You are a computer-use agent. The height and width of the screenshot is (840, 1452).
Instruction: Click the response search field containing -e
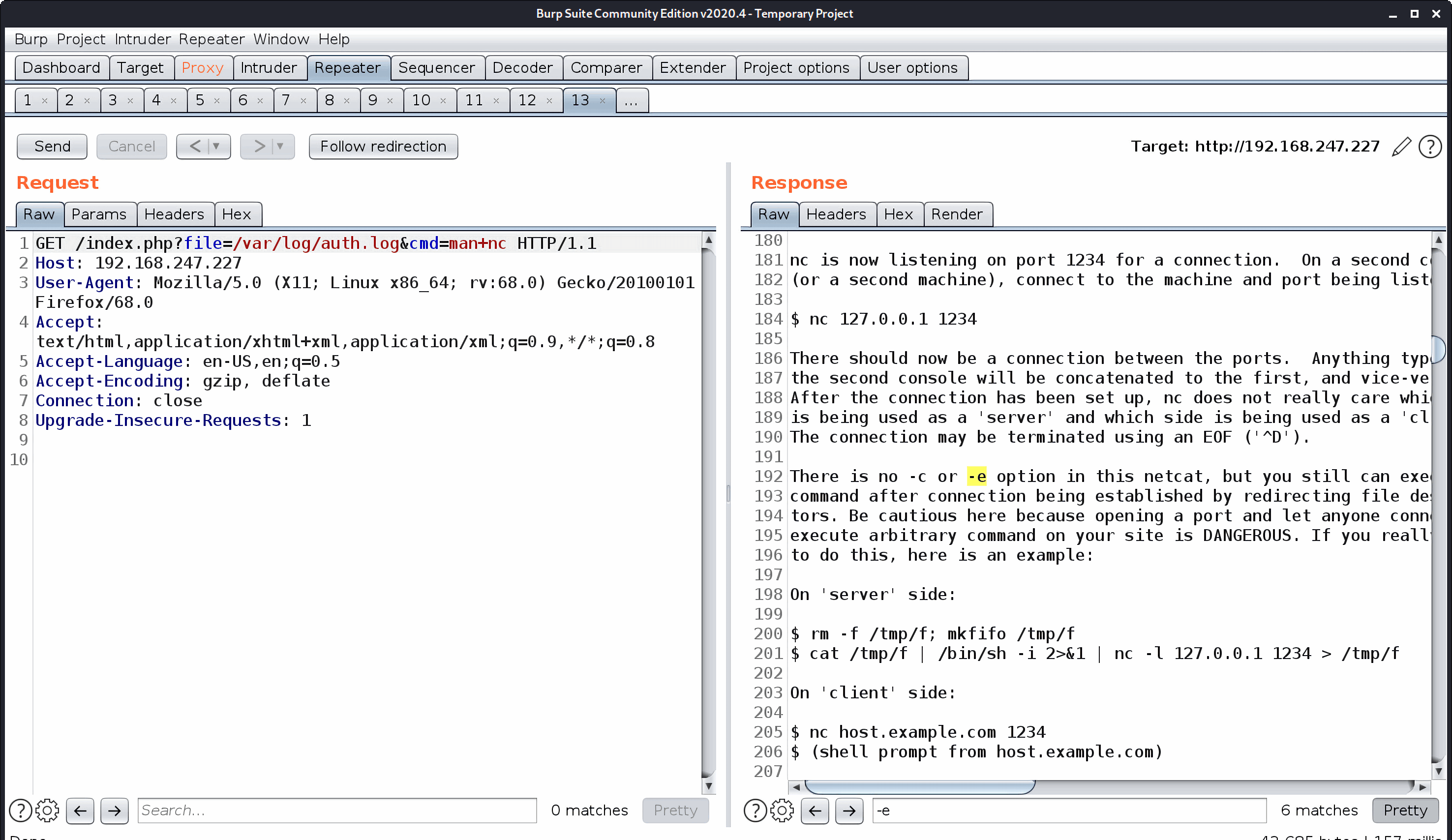[1070, 810]
